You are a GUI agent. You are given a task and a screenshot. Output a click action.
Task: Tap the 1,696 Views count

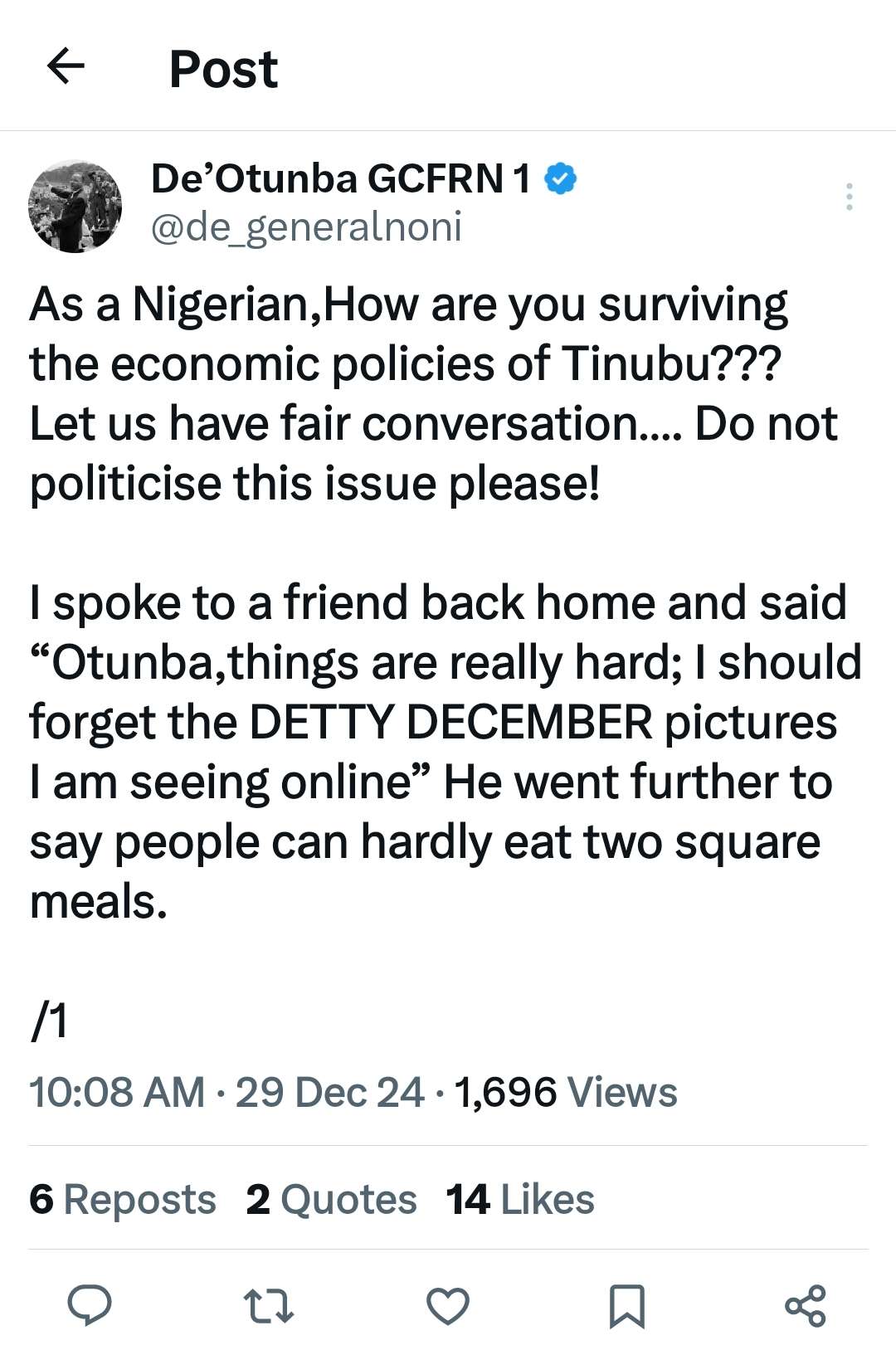pos(566,1092)
